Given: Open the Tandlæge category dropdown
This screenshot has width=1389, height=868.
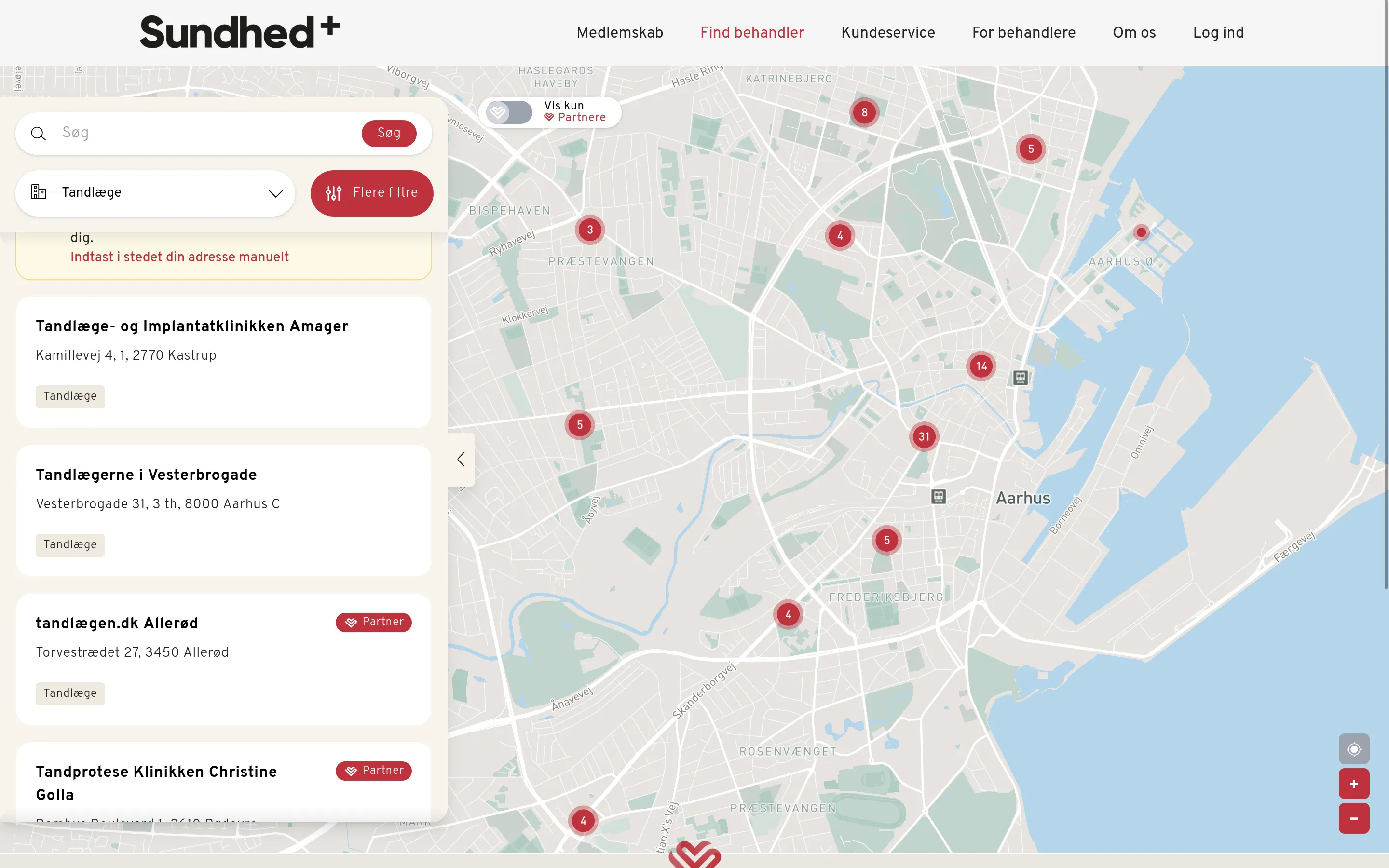Looking at the screenshot, I should pyautogui.click(x=155, y=193).
